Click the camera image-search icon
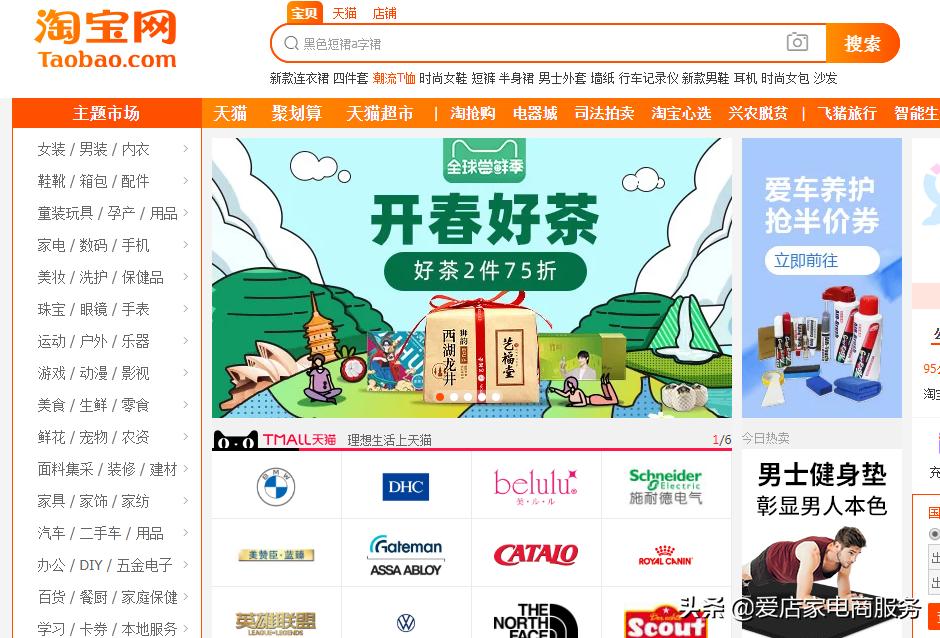This screenshot has height=638, width=940. pyautogui.click(x=797, y=42)
